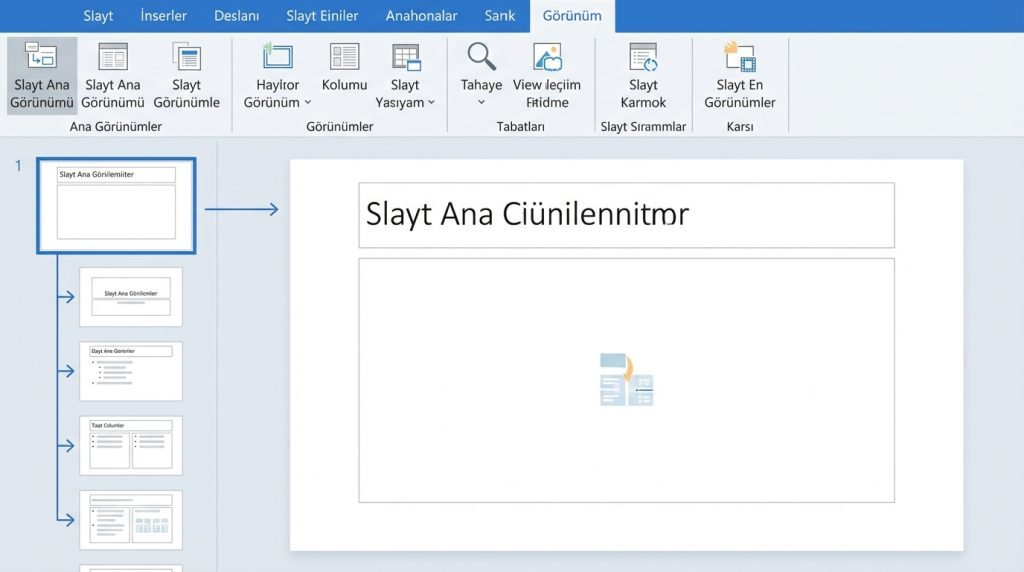Open the Slayt tab
The height and width of the screenshot is (572, 1024).
(98, 16)
